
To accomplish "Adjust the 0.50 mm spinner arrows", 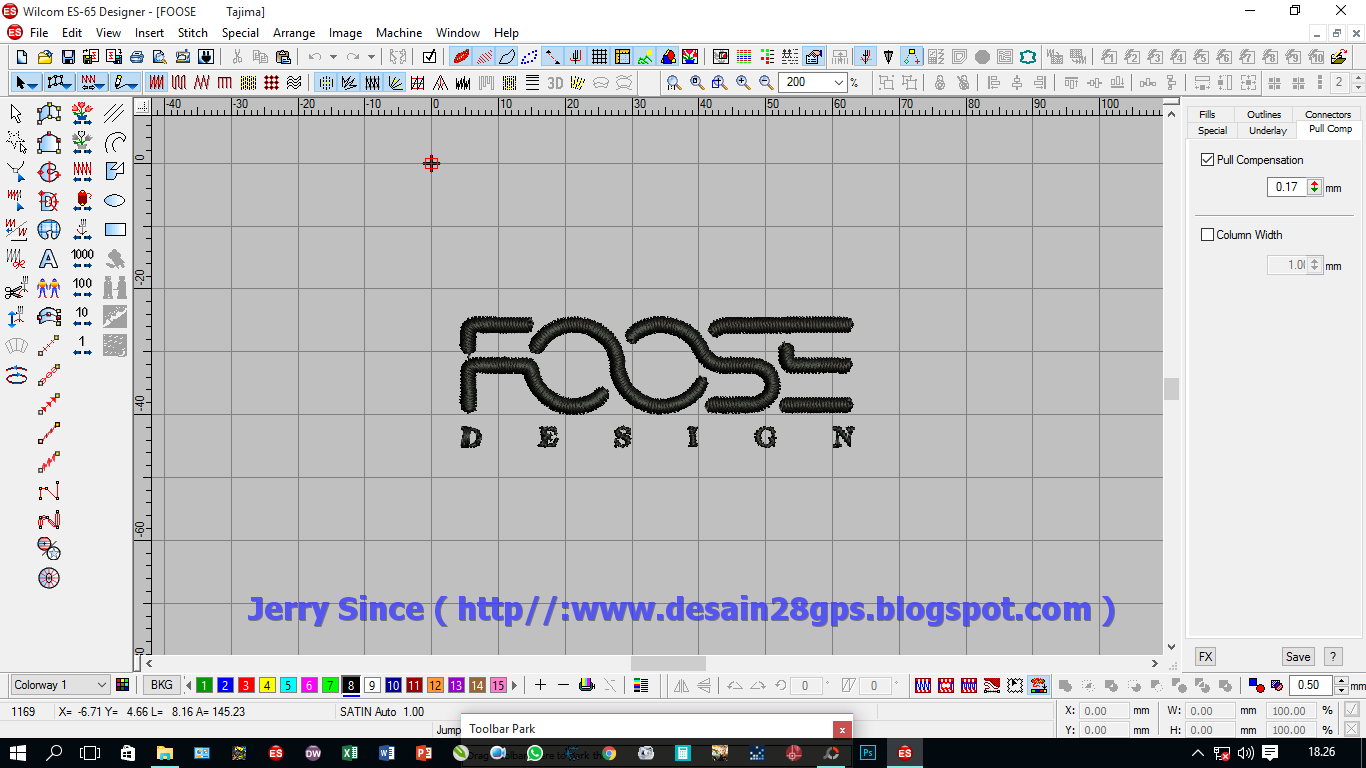I will click(x=1341, y=685).
